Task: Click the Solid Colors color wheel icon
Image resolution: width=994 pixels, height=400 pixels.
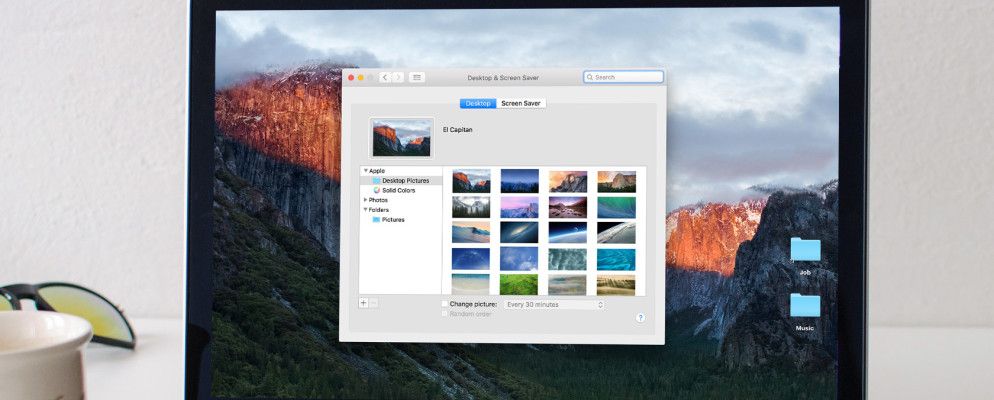Action: pos(377,190)
